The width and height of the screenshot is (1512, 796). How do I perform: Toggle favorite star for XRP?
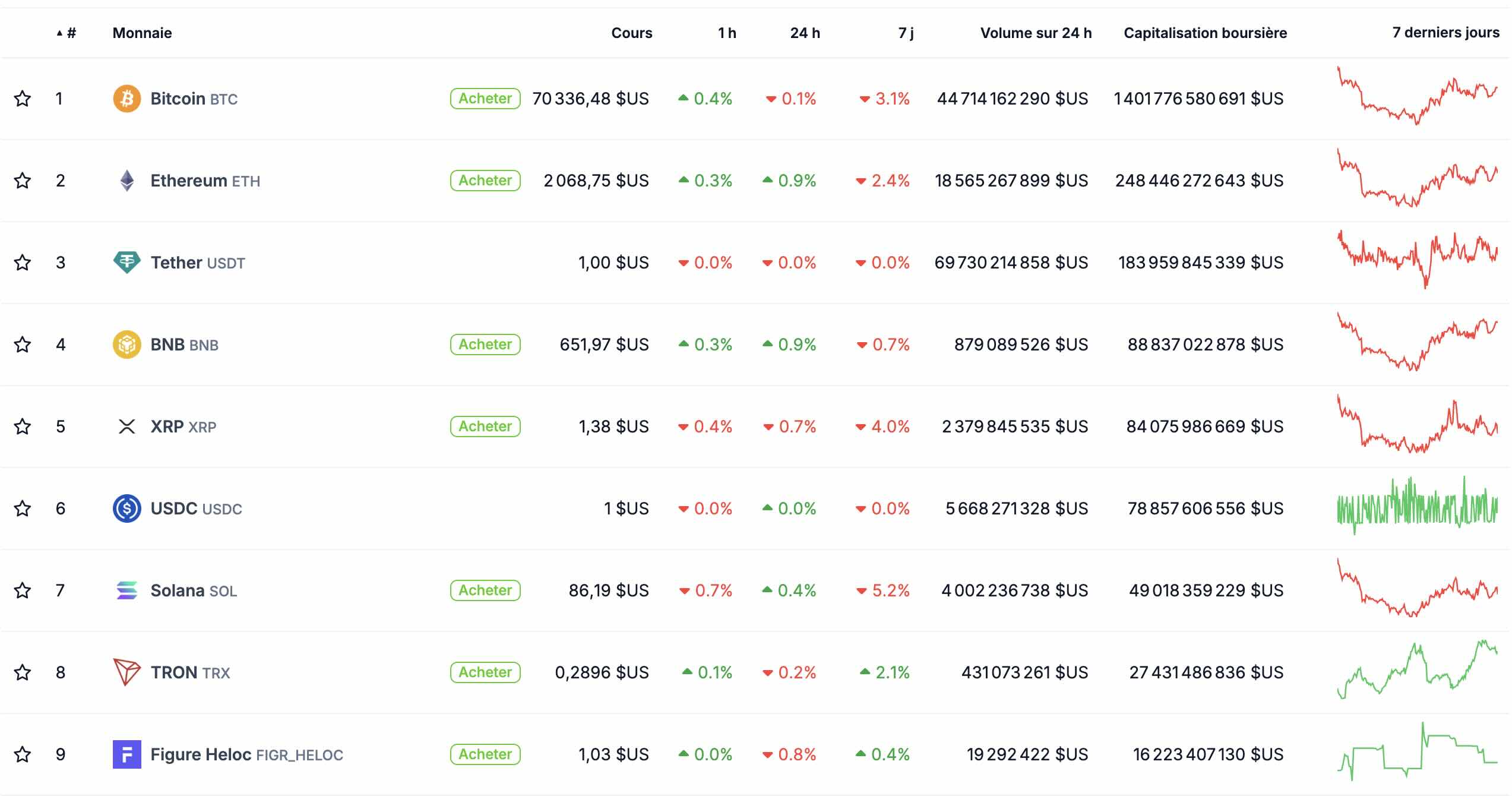[23, 427]
